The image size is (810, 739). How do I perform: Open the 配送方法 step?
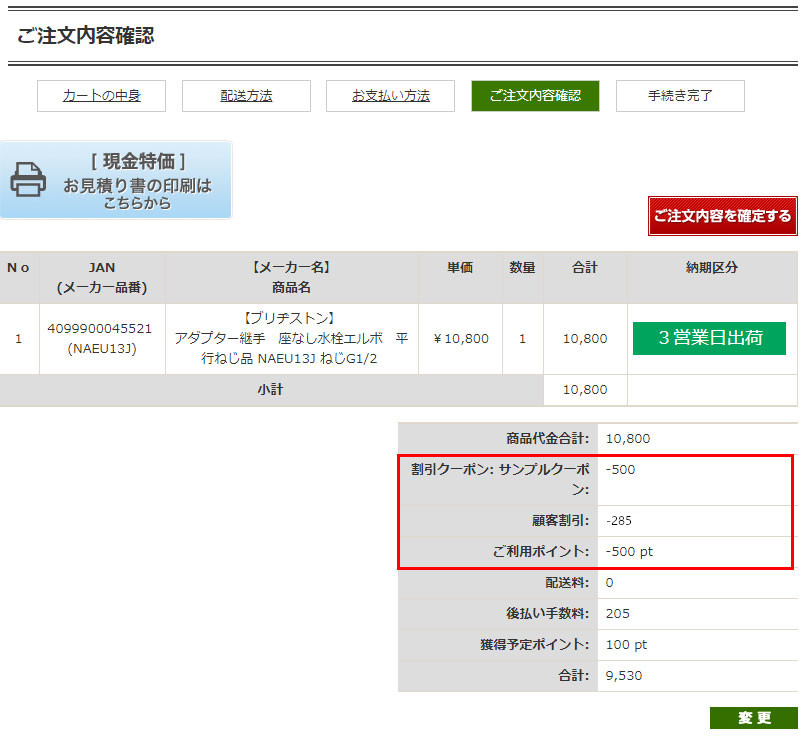pos(246,96)
